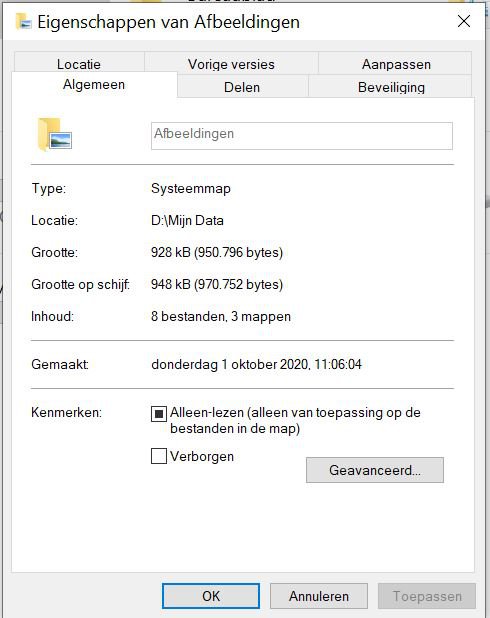490x618 pixels.
Task: Confirm with the OK button
Action: pos(211,596)
